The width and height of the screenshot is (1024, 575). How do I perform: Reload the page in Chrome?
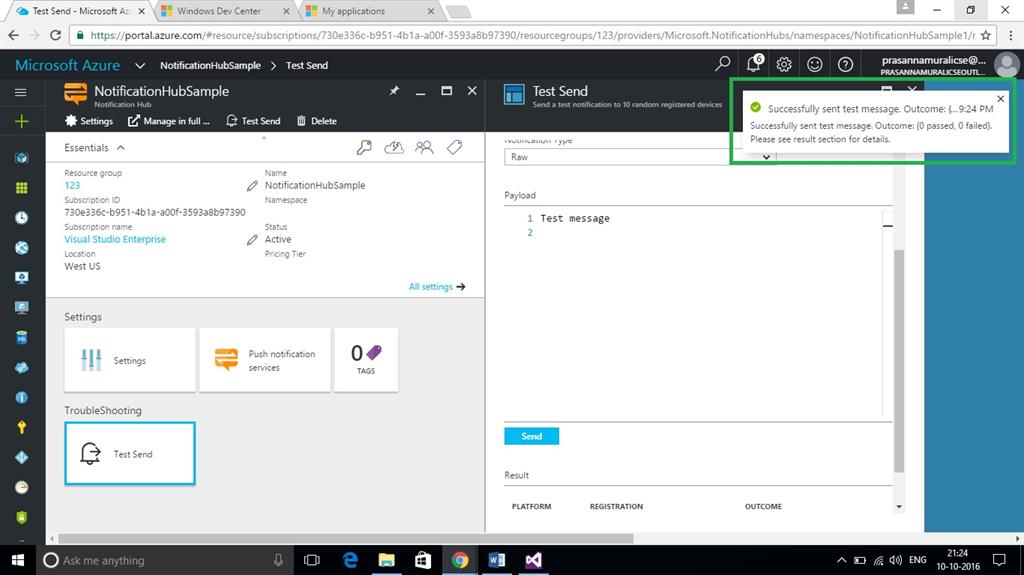56,35
